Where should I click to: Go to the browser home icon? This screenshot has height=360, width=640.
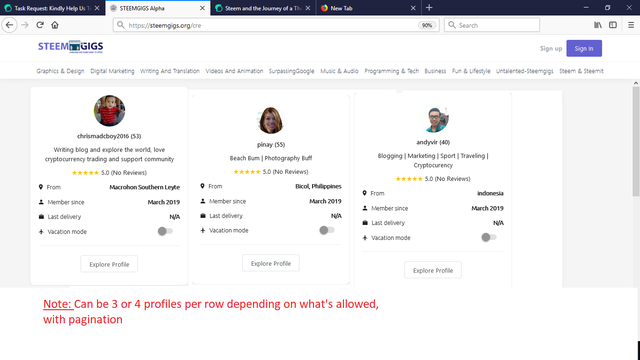(x=55, y=25)
